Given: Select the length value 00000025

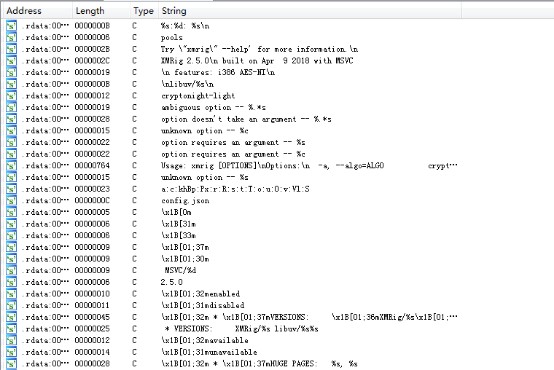Looking at the screenshot, I should [92, 329].
